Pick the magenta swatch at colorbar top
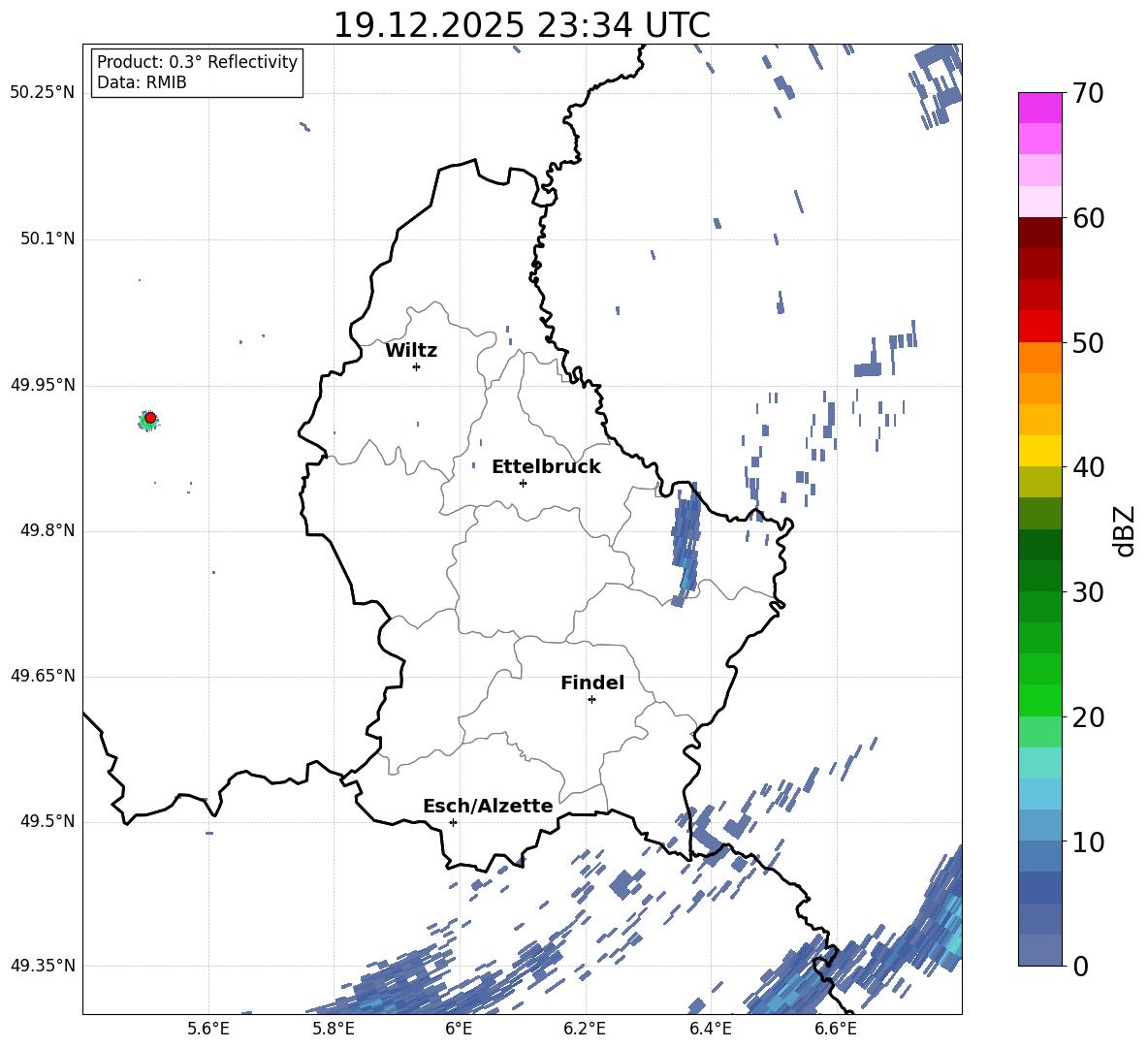Image resolution: width=1148 pixels, height=1048 pixels. click(x=1040, y=108)
